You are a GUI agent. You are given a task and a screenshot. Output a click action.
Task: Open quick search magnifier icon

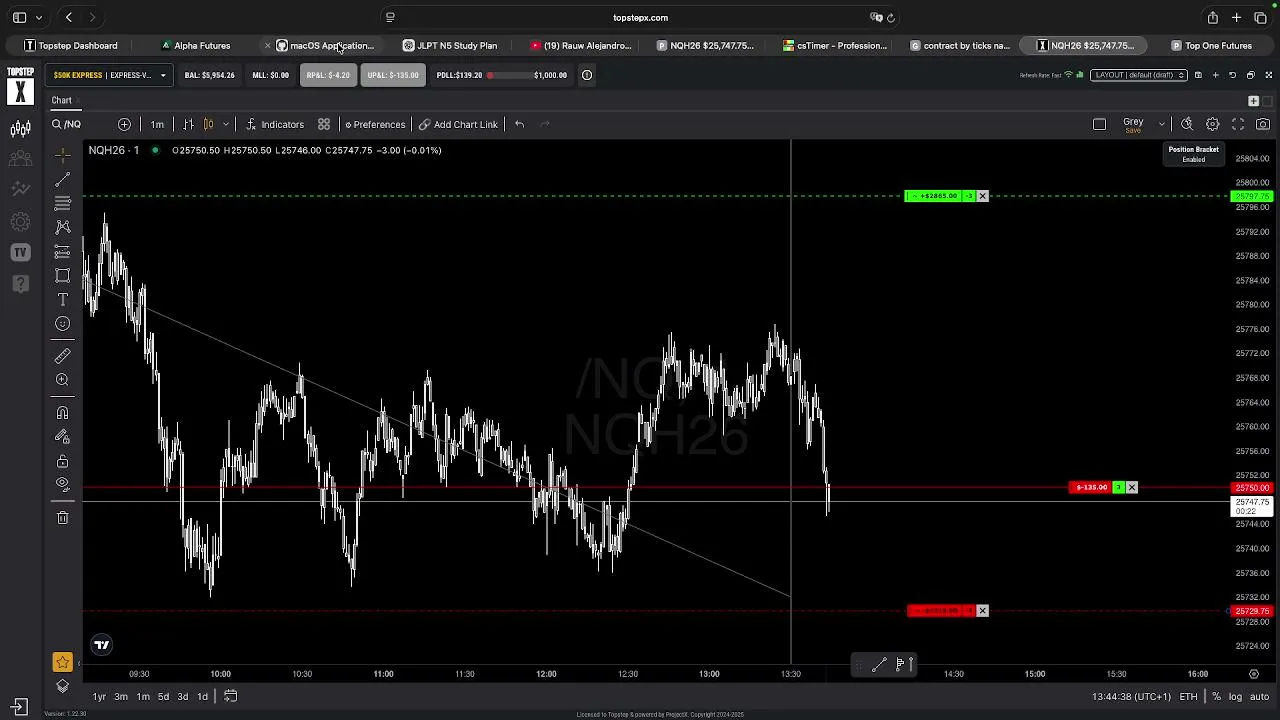click(x=1187, y=124)
